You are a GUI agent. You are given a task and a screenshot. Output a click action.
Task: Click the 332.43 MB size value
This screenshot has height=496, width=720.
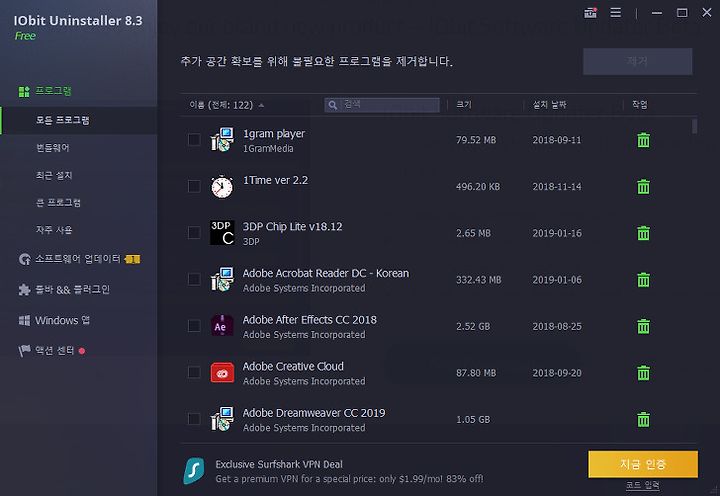point(478,280)
